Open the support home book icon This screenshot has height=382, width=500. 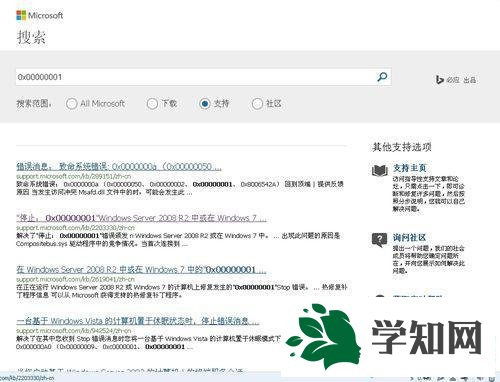[380, 171]
